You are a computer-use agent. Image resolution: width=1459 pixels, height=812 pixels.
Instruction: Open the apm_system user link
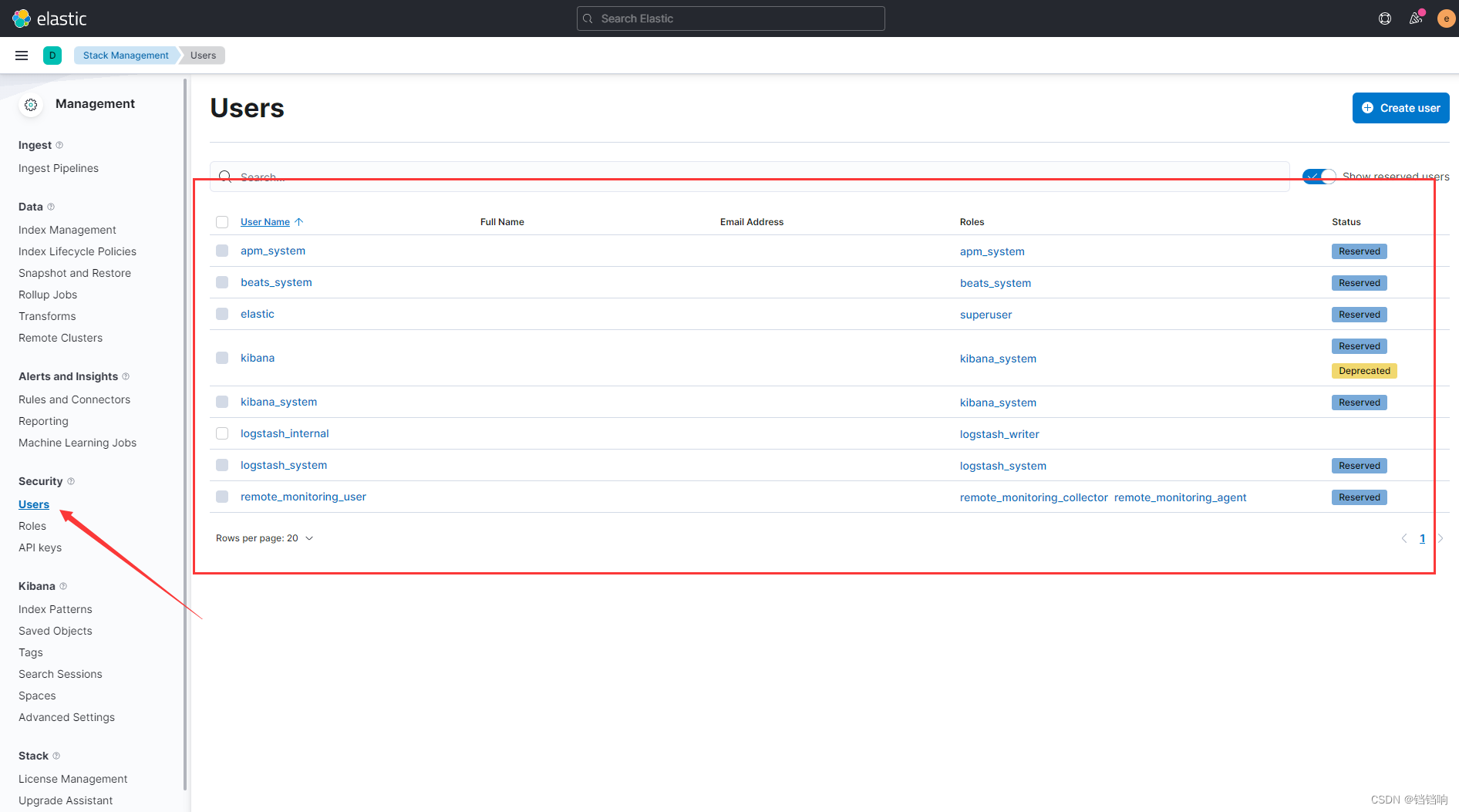point(273,251)
